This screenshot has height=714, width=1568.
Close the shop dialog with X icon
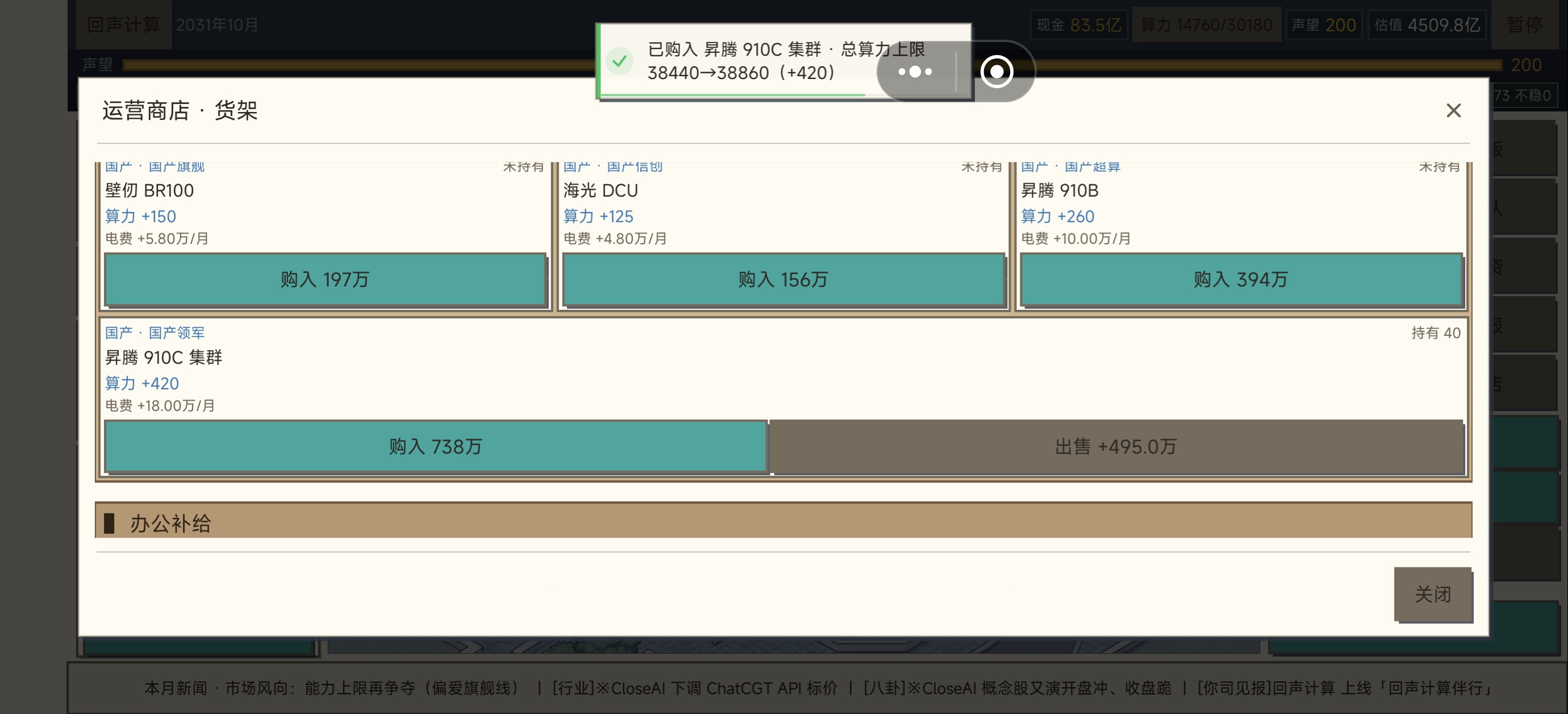(x=1454, y=110)
